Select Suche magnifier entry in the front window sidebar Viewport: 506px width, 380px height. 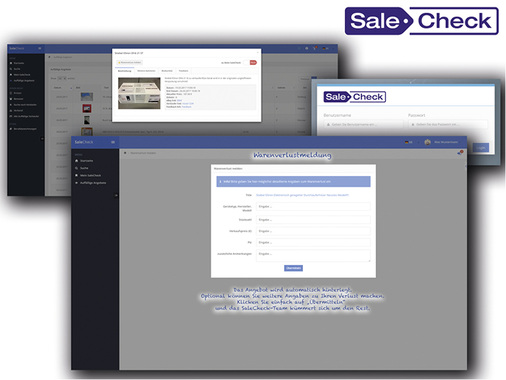82,168
